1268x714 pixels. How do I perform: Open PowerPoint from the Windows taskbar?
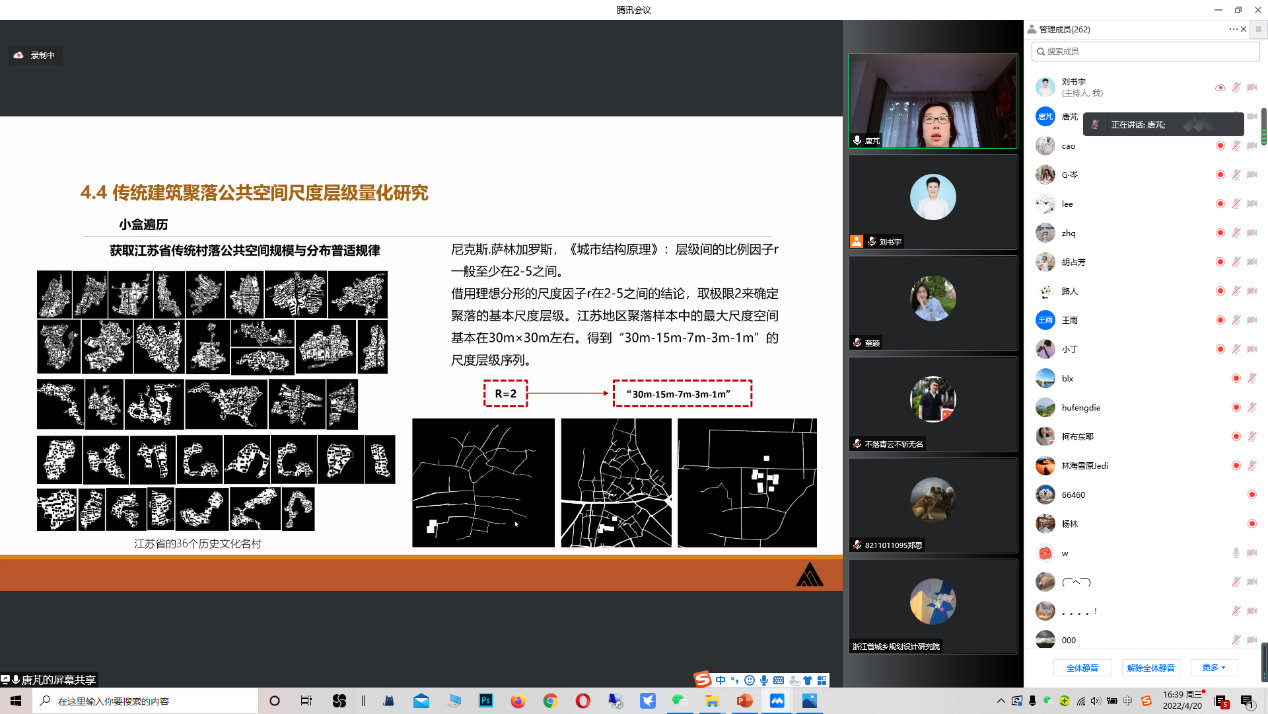[x=744, y=701]
